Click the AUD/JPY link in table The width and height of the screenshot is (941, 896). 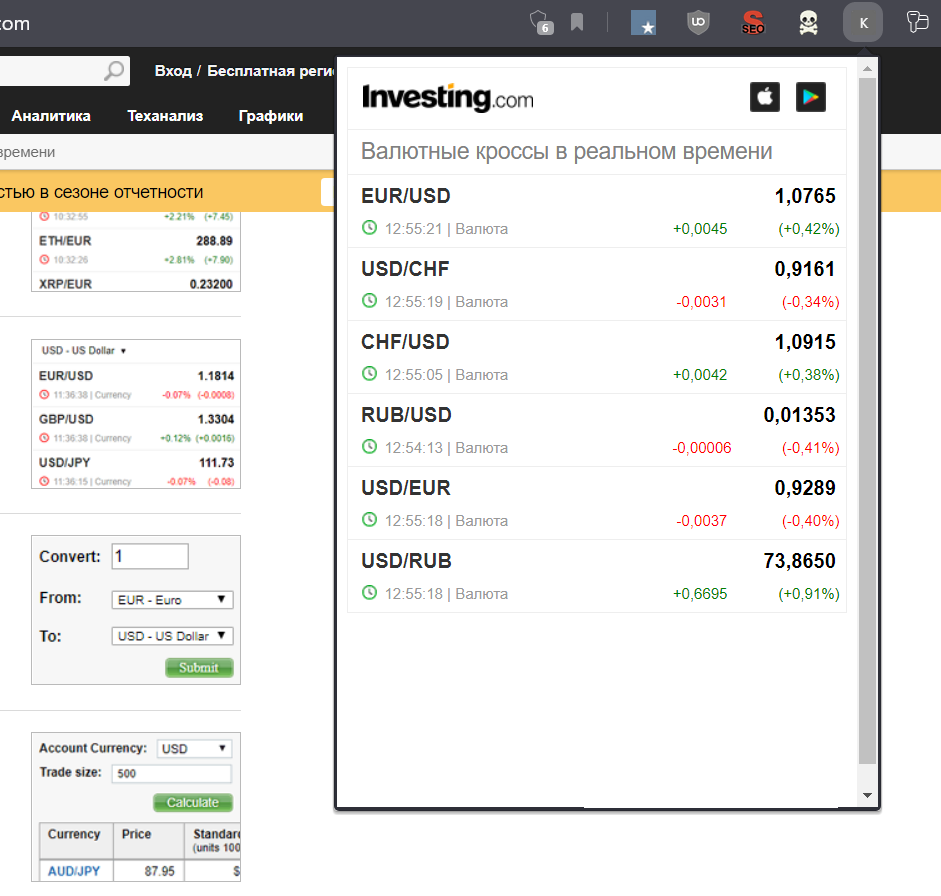74,871
